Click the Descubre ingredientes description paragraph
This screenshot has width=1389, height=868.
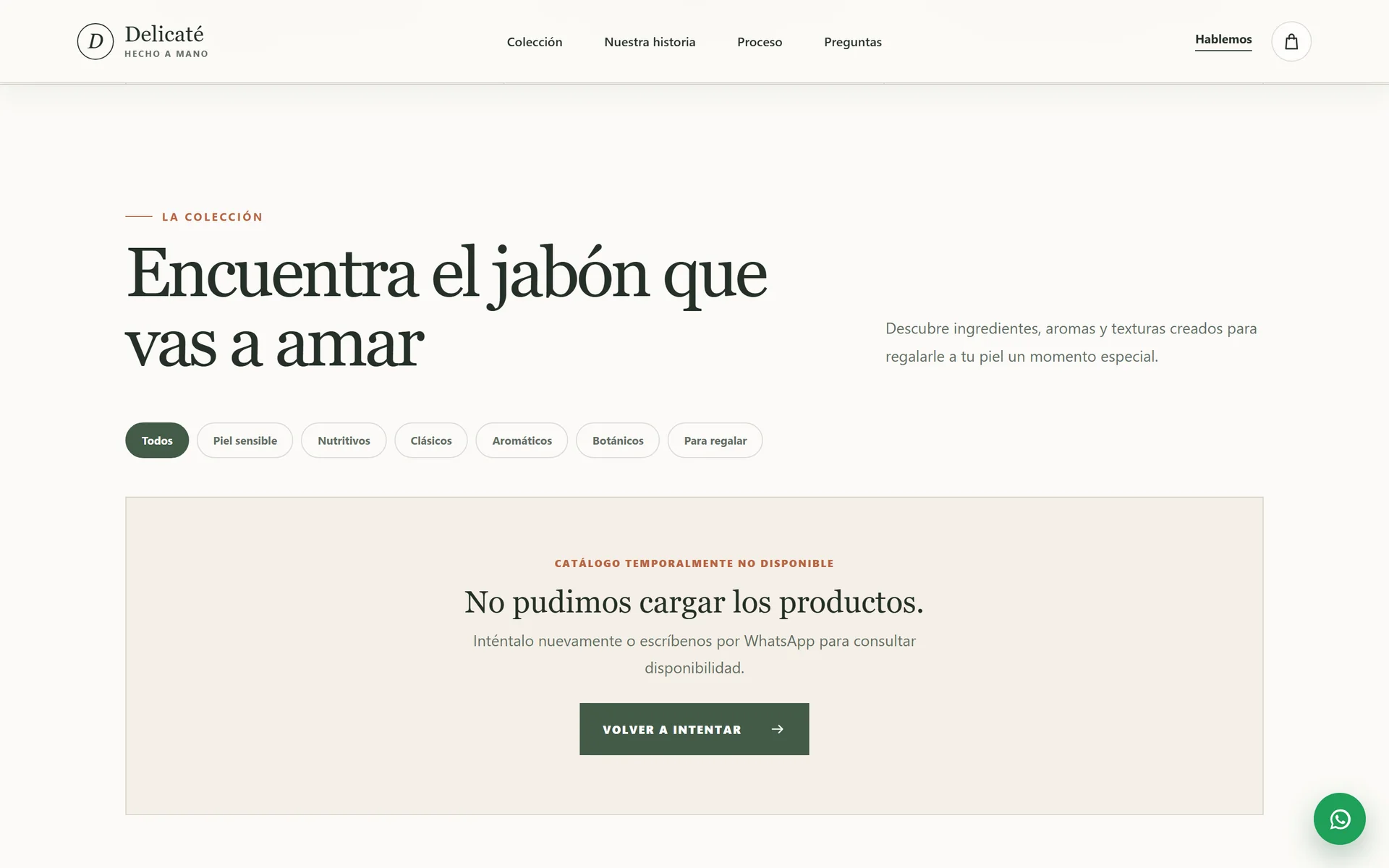[x=1071, y=342]
